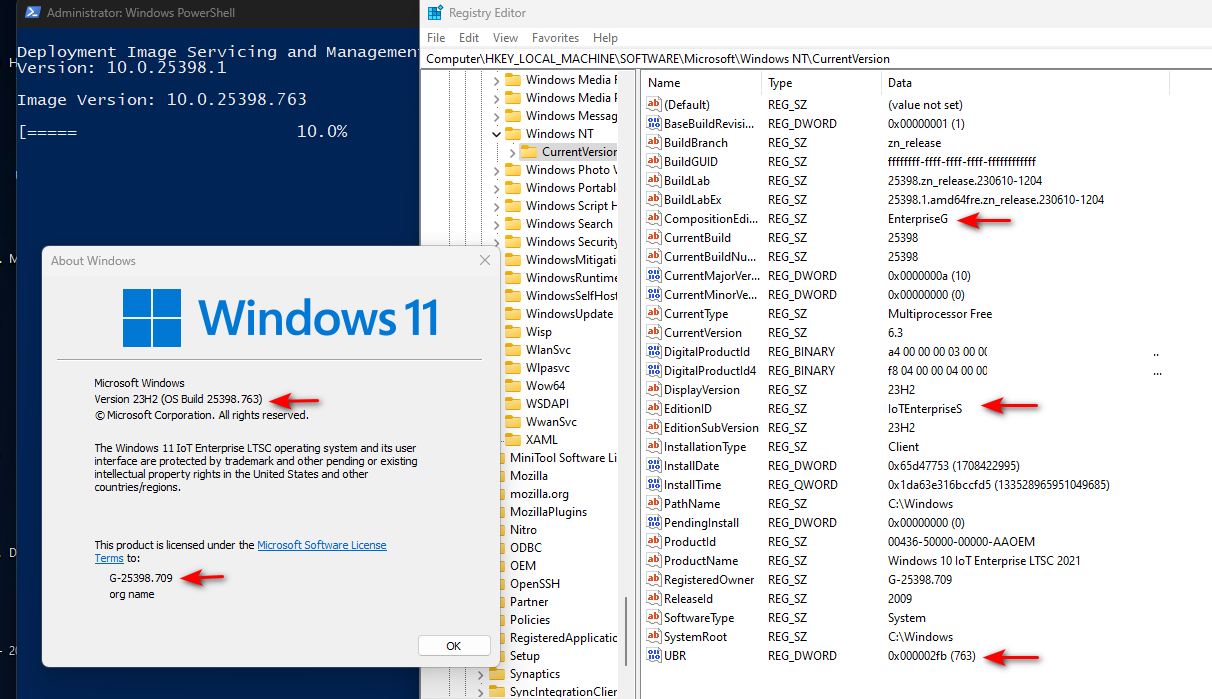Screen dimensions: 1212x699
Task: Select the BaseBuildRevision DWORD value icon
Action: point(654,124)
